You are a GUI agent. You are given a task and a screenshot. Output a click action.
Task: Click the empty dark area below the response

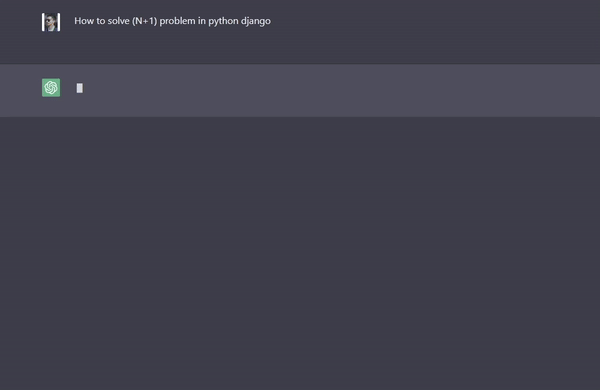point(300,253)
